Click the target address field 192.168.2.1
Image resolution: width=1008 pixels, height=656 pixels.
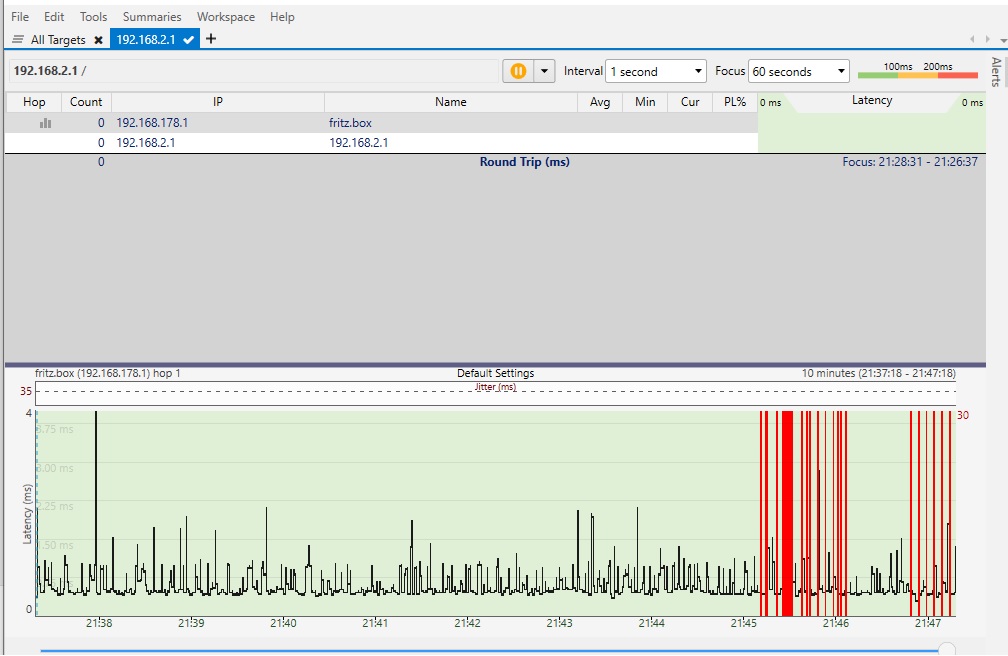tap(255, 71)
